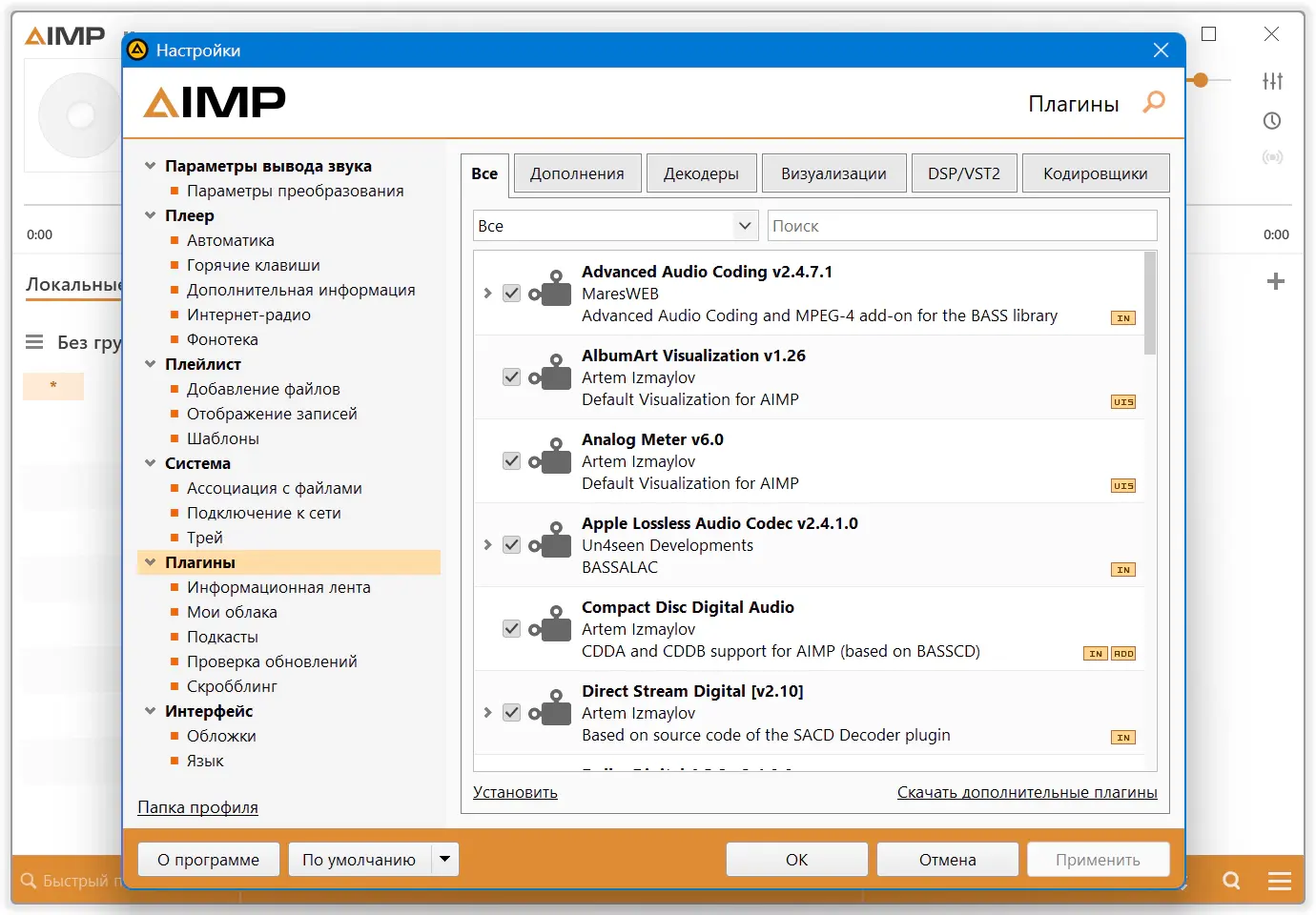Image resolution: width=1316 pixels, height=915 pixels.
Task: Select Язык in settings tree
Action: click(205, 761)
